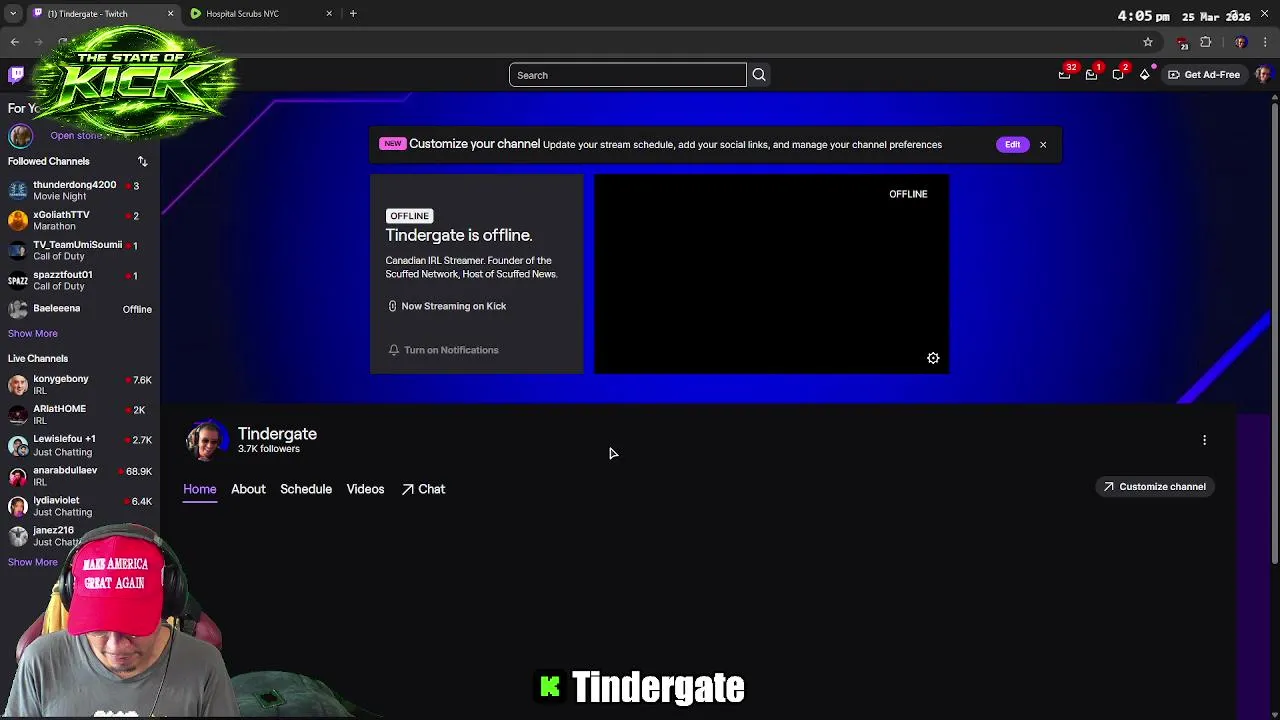
Task: Open Lewislefou +1 Just Chatting channel
Action: click(80, 445)
